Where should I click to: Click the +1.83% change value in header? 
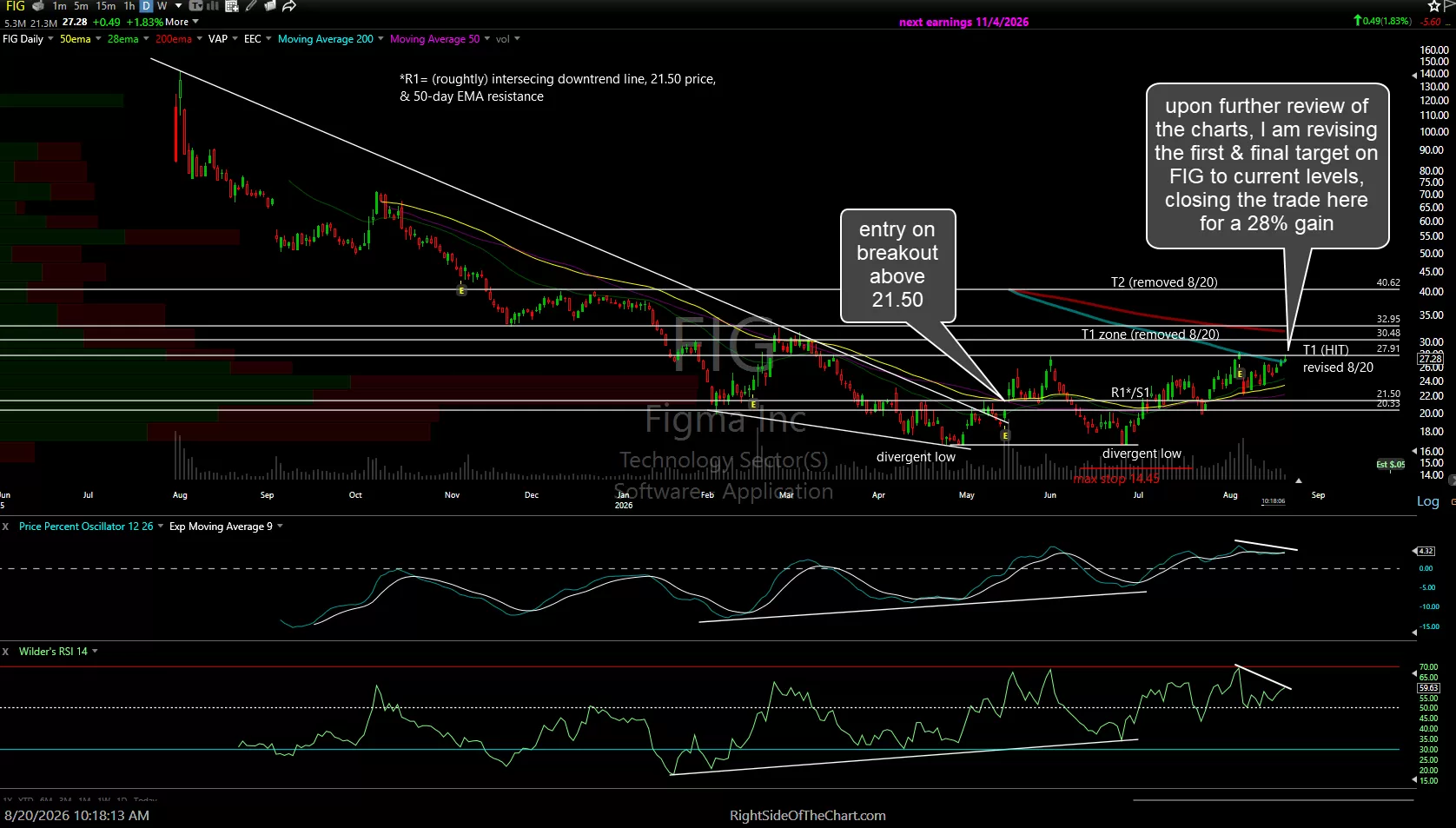[x=144, y=22]
